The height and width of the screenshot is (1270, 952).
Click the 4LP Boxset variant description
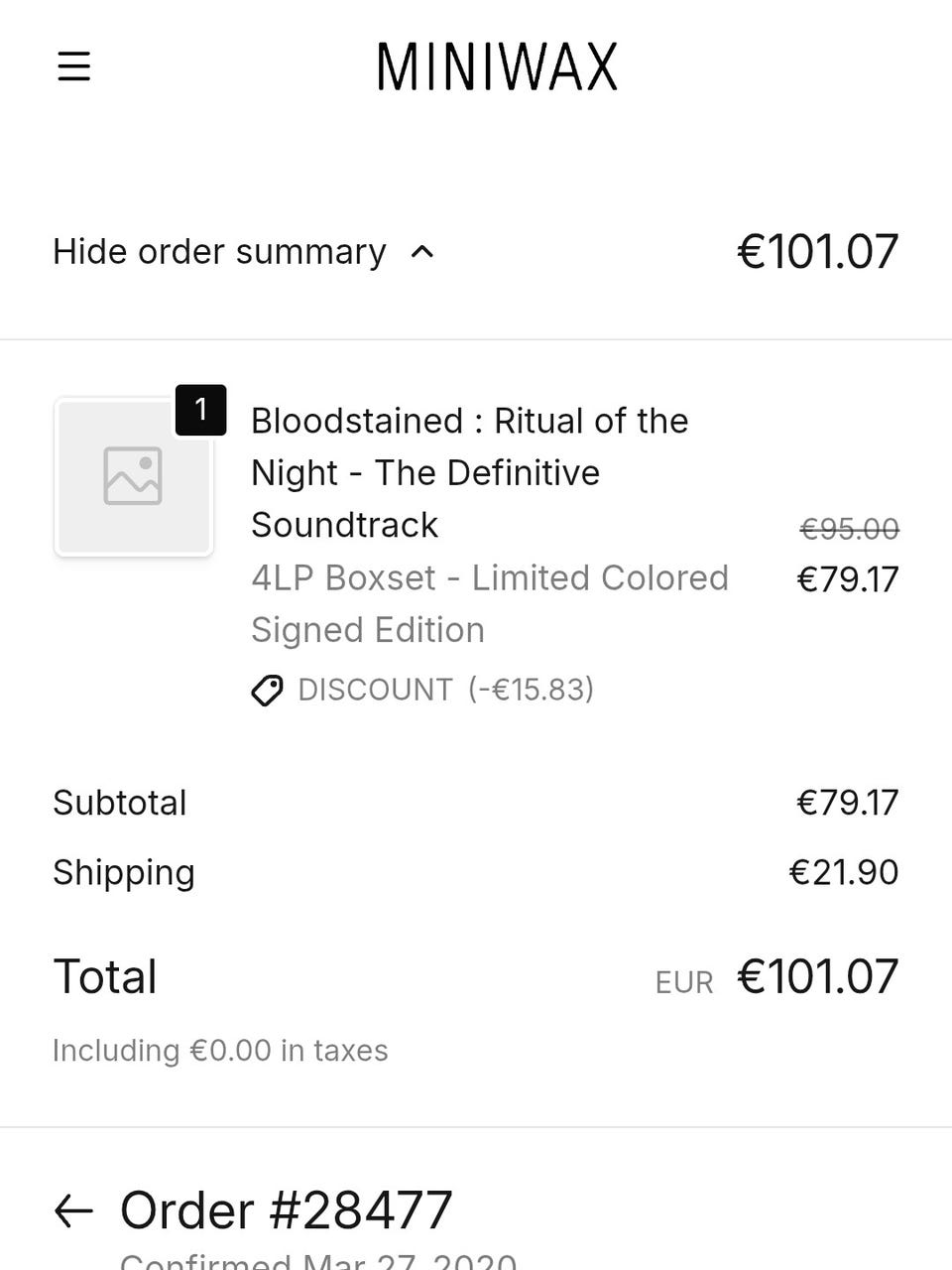pyautogui.click(x=489, y=603)
